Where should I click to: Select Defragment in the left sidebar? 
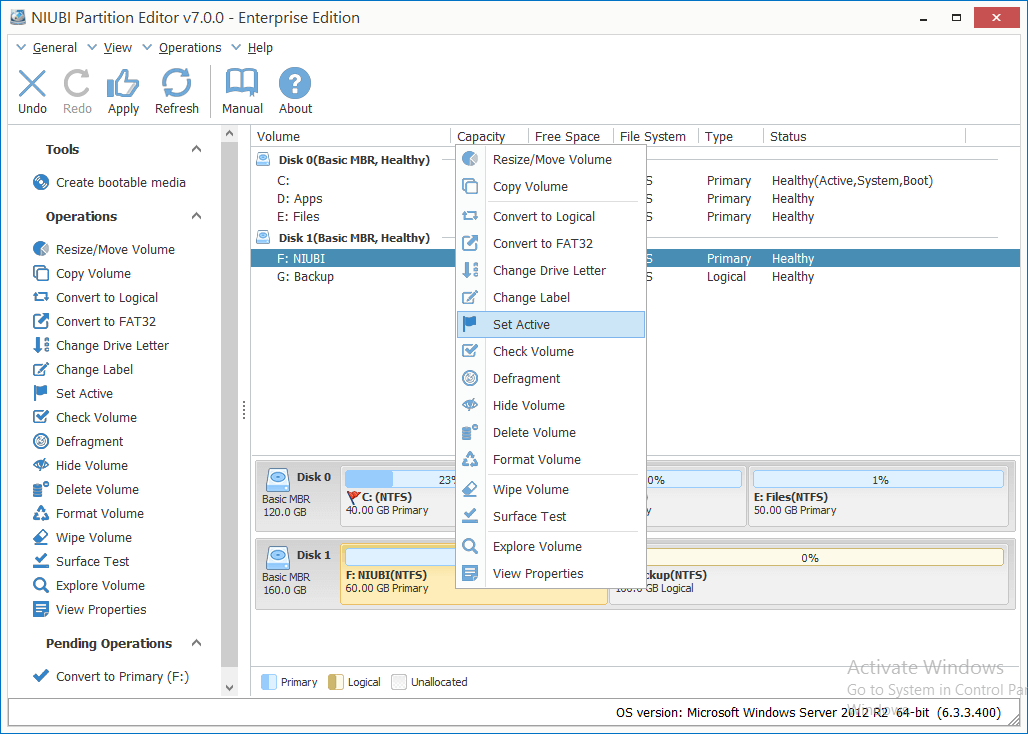[89, 441]
